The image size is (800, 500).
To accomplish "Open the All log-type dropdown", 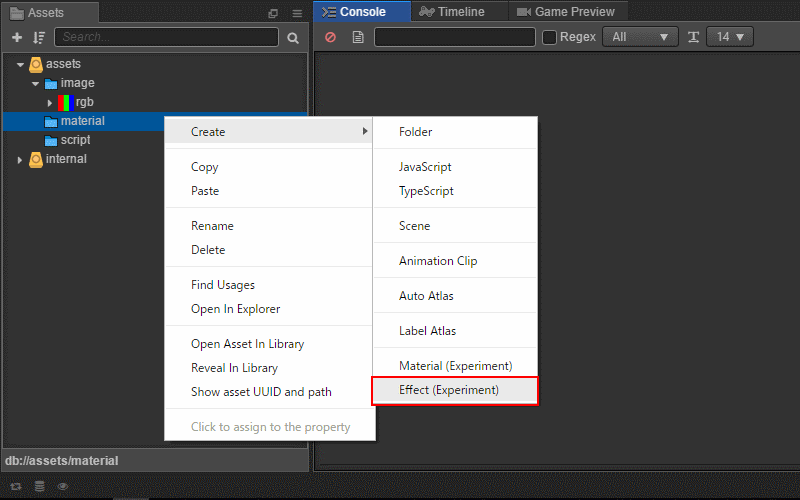I will pos(640,37).
